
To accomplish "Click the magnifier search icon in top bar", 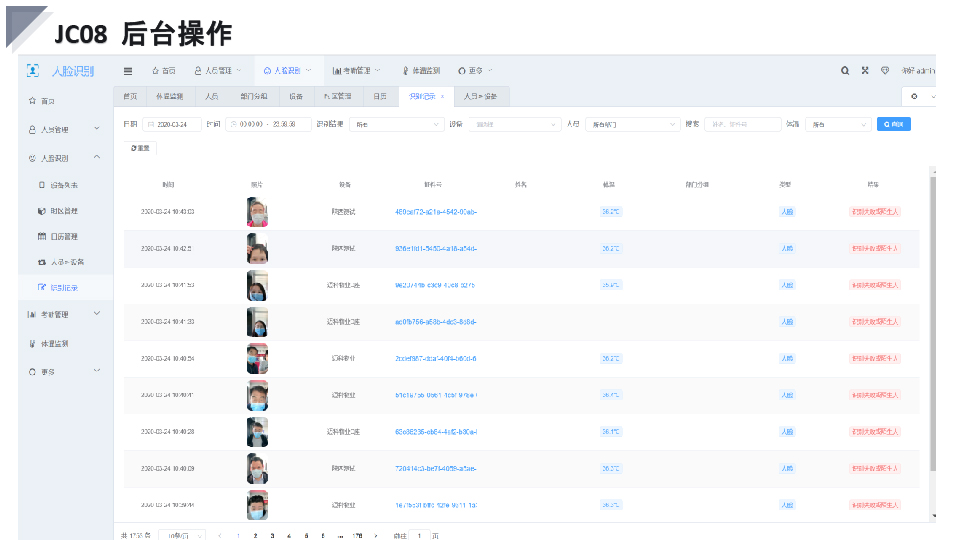I will coord(845,71).
